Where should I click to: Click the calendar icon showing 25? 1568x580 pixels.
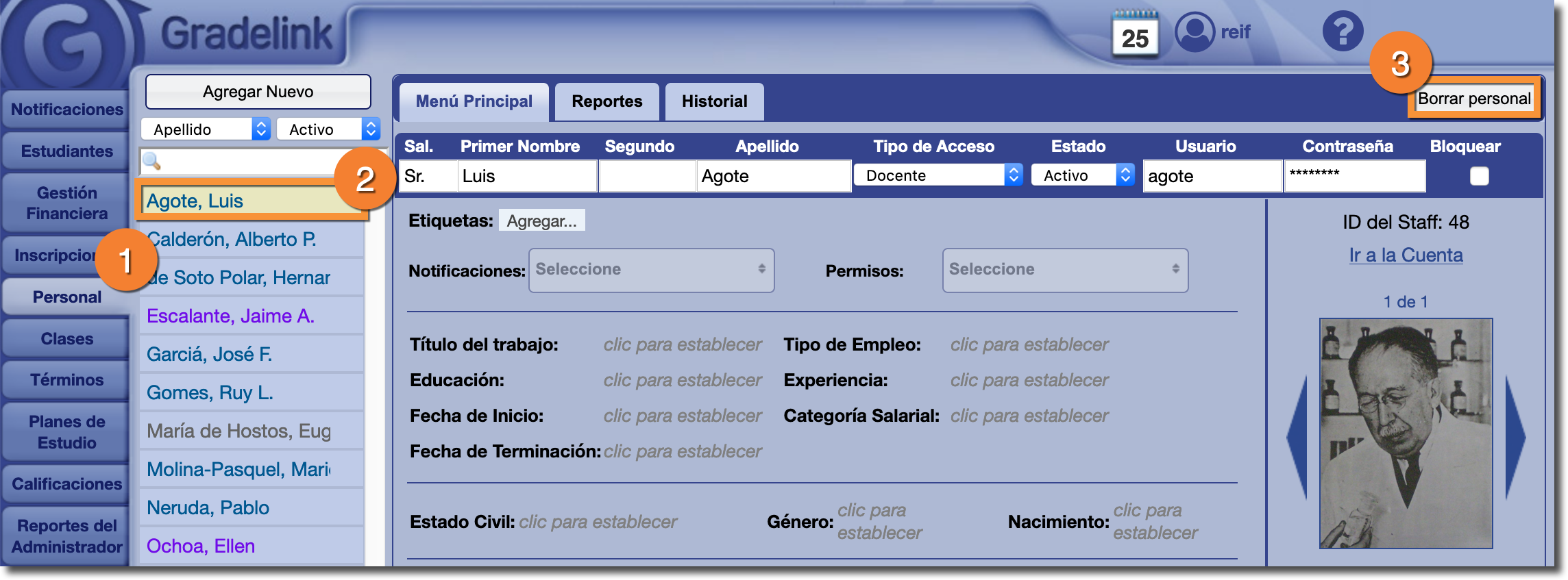[x=1135, y=34]
